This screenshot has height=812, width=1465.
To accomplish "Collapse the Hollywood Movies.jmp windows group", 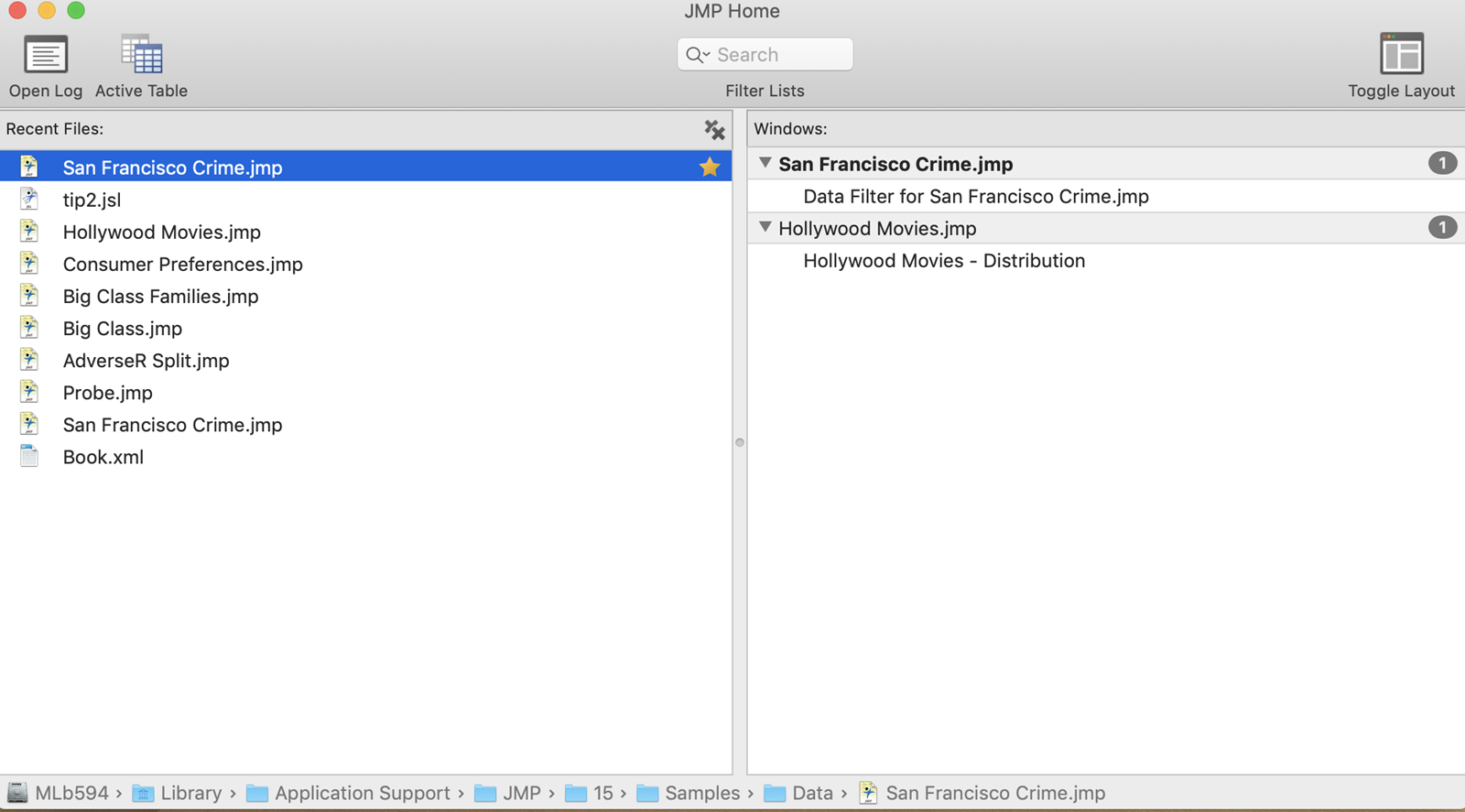I will point(765,227).
